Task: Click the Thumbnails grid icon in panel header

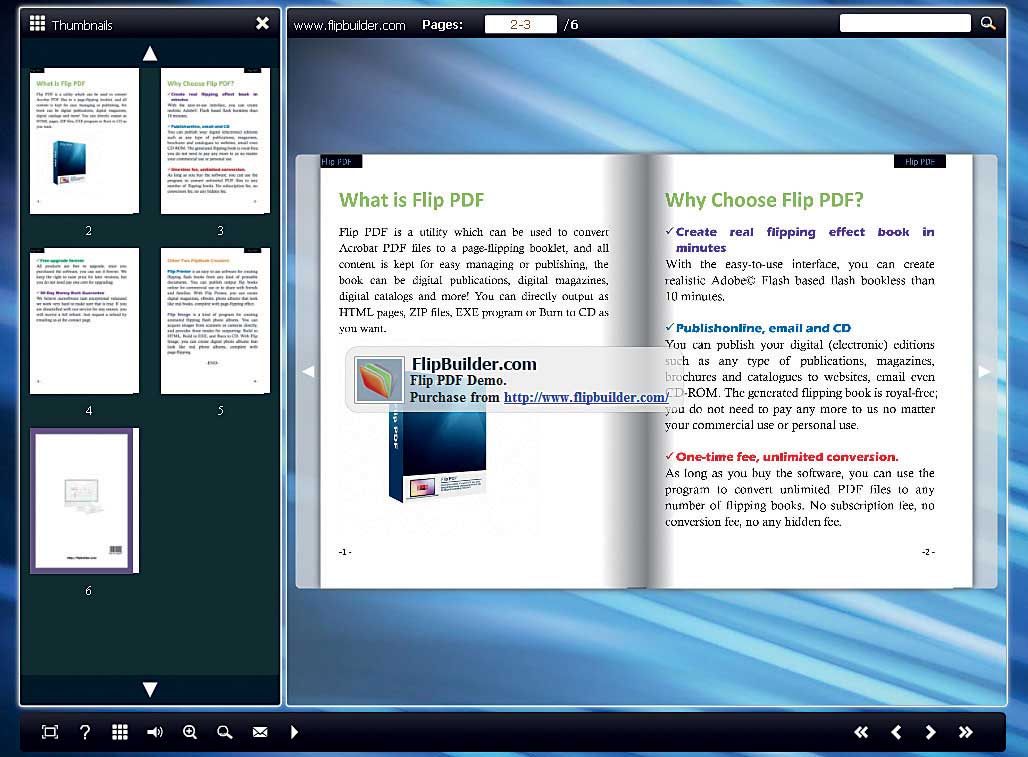Action: coord(37,24)
